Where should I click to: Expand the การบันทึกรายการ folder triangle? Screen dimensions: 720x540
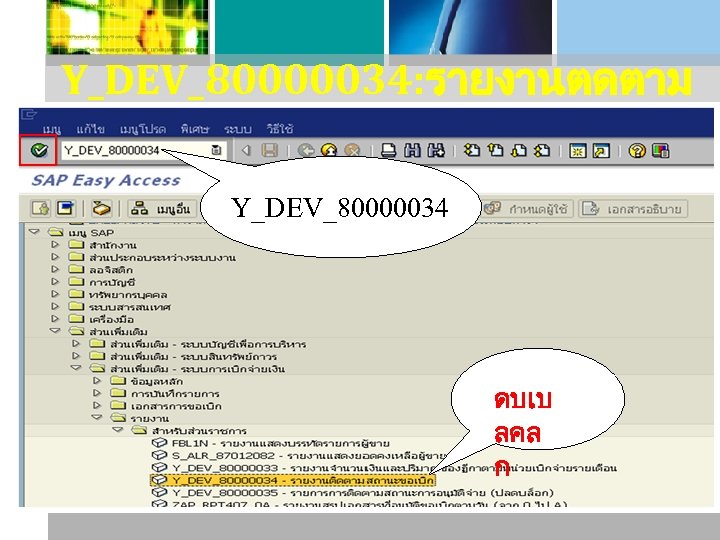97,393
